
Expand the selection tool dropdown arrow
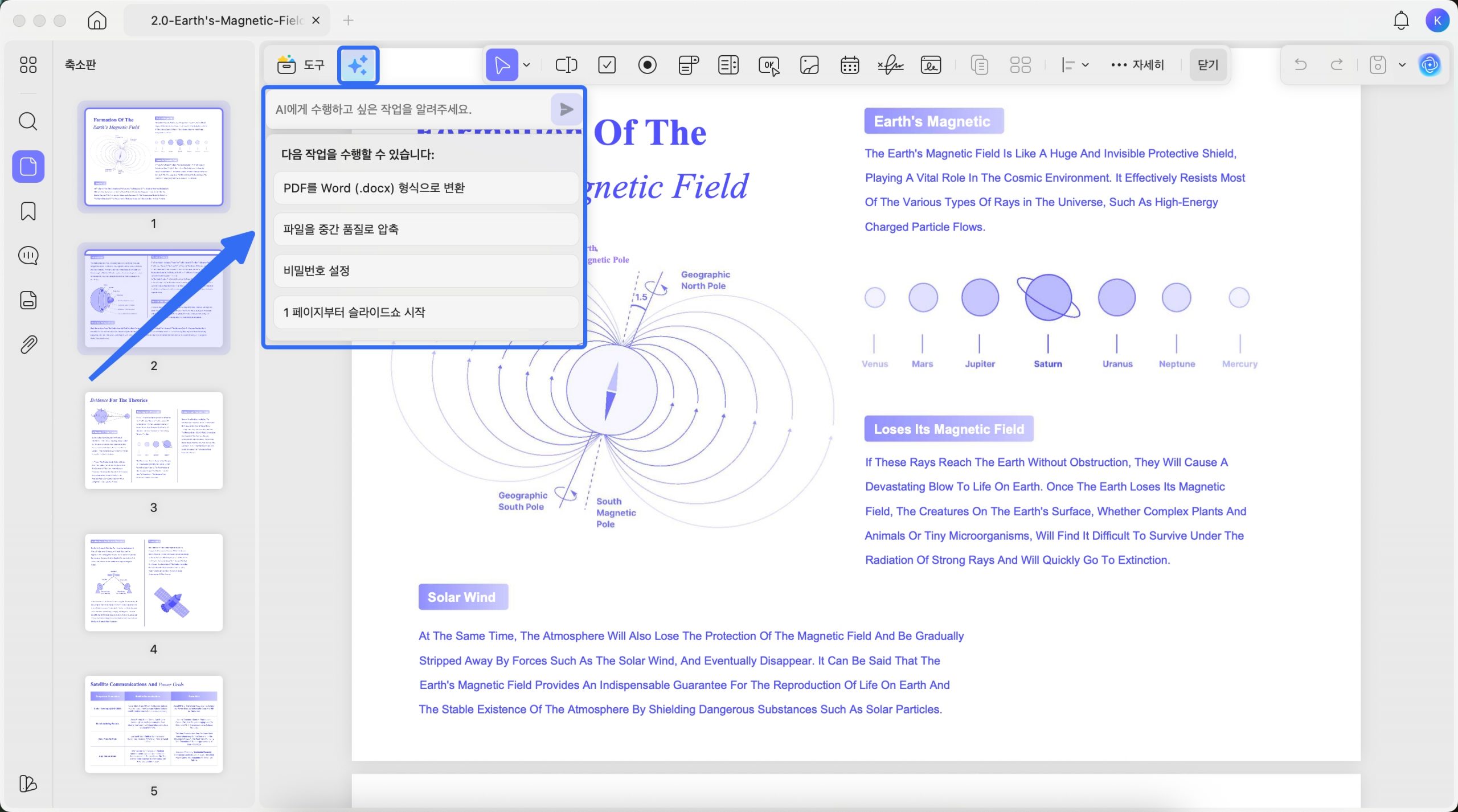(x=526, y=64)
